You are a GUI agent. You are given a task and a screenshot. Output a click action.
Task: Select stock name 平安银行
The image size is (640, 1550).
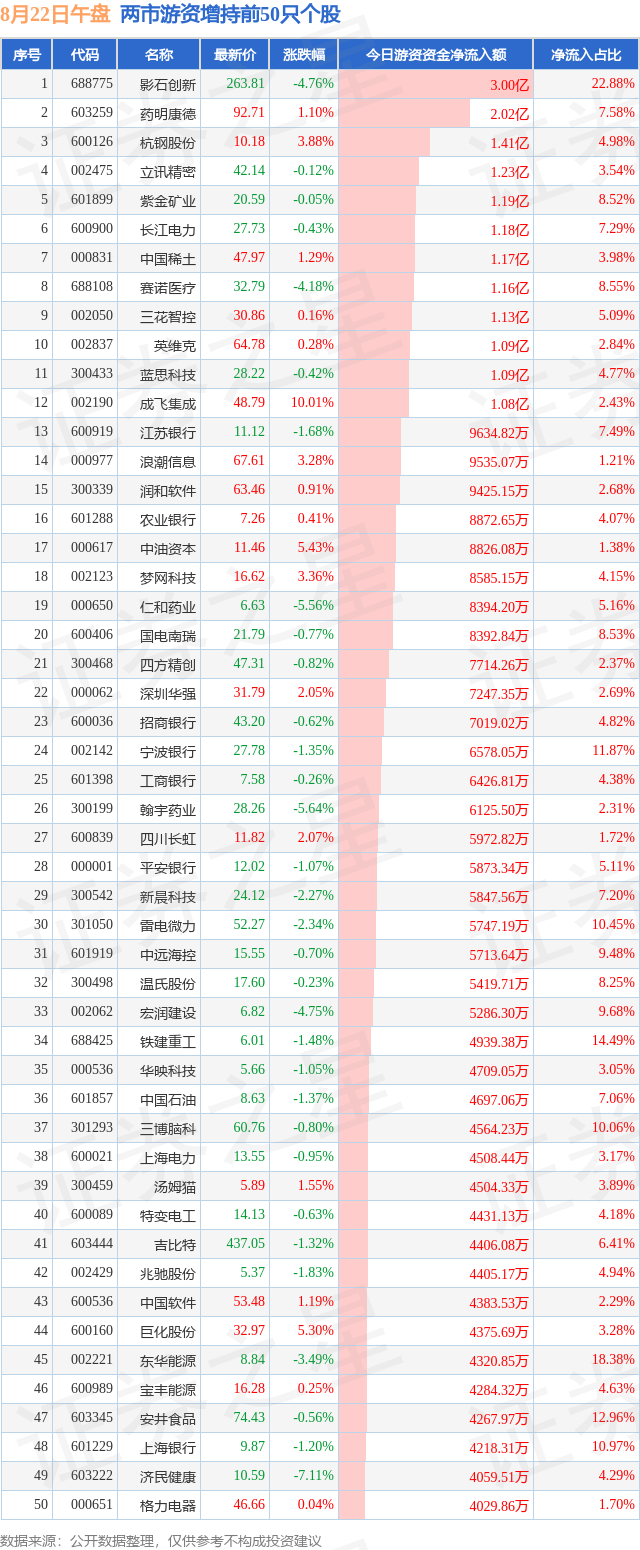pyautogui.click(x=168, y=868)
